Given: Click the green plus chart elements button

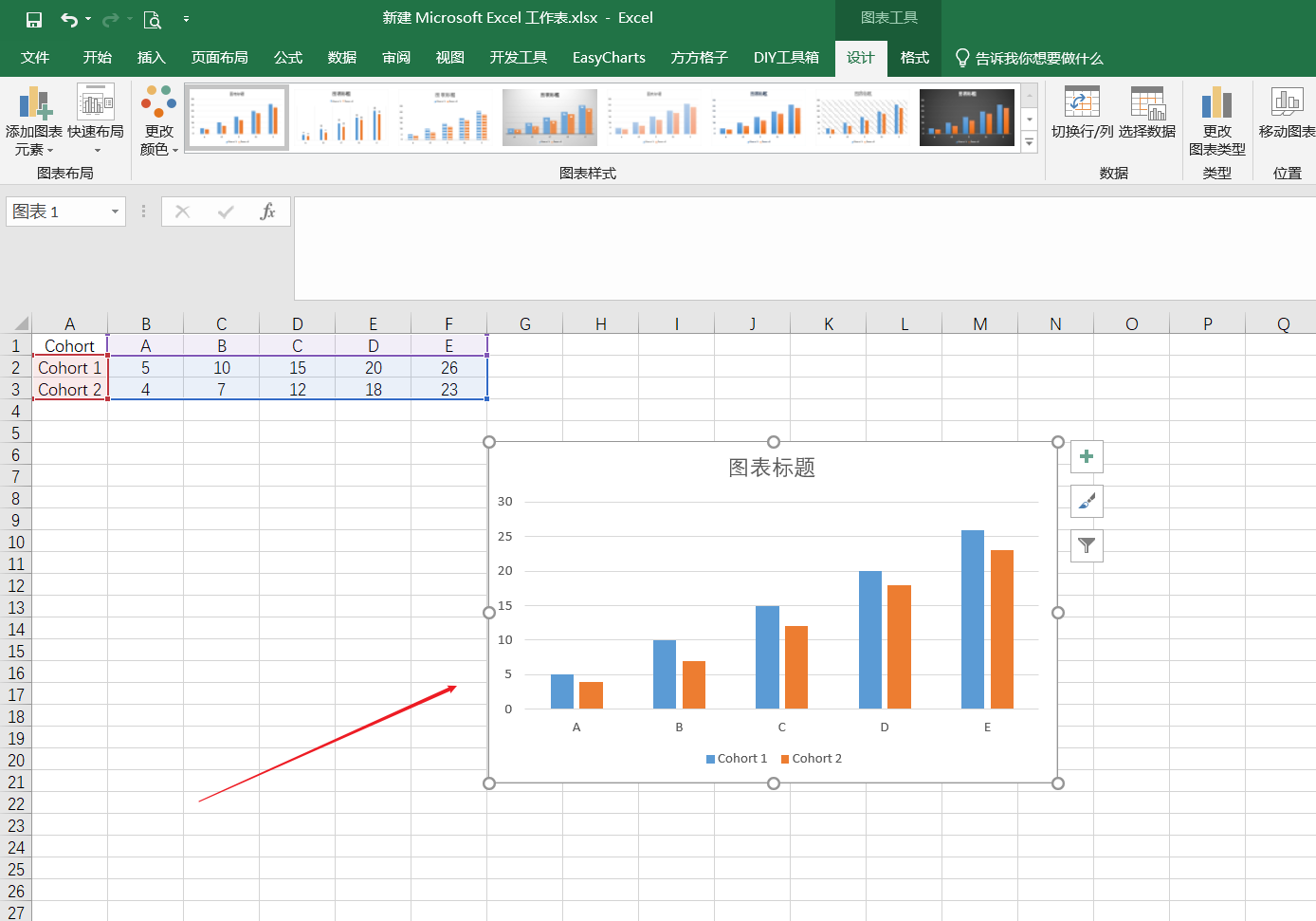Looking at the screenshot, I should coord(1087,456).
